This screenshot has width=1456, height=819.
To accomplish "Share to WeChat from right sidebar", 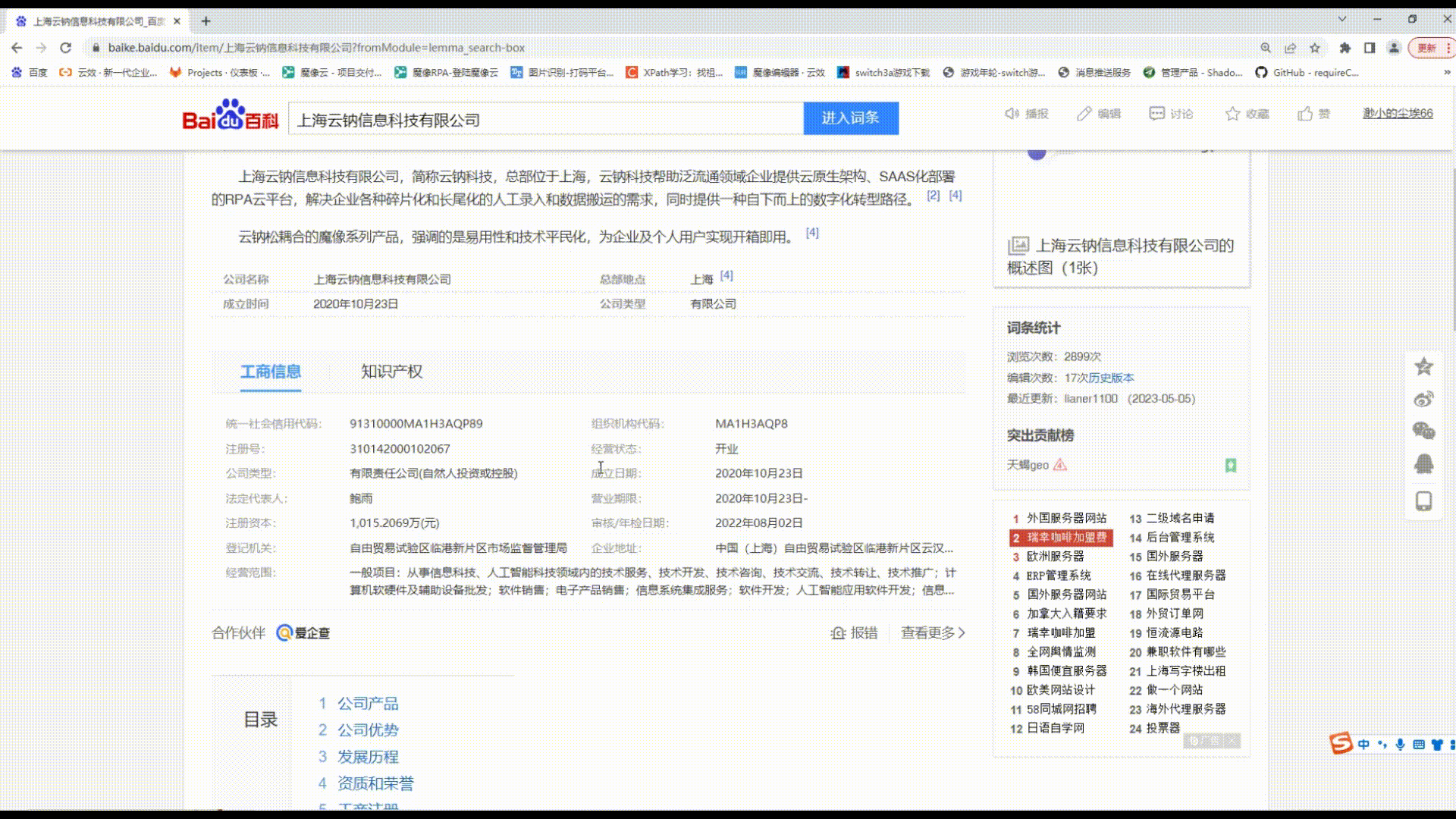I will tap(1424, 431).
